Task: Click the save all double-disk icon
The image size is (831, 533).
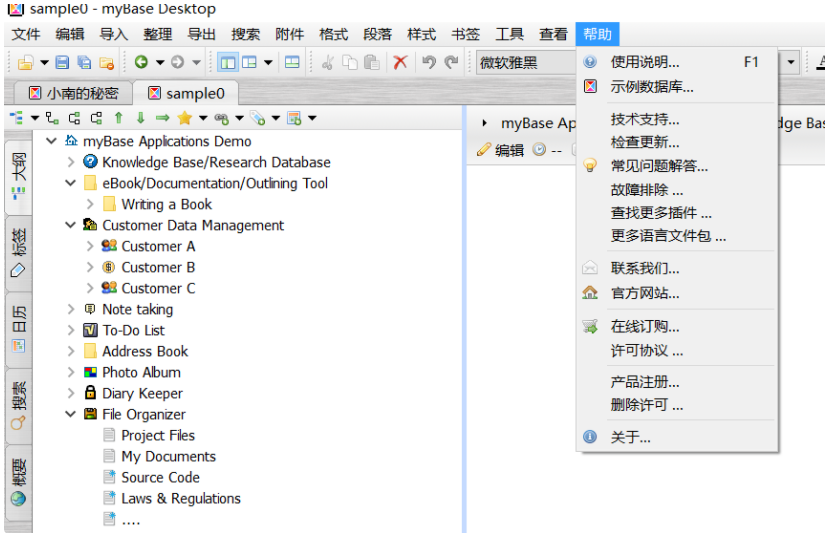Action: (84, 63)
